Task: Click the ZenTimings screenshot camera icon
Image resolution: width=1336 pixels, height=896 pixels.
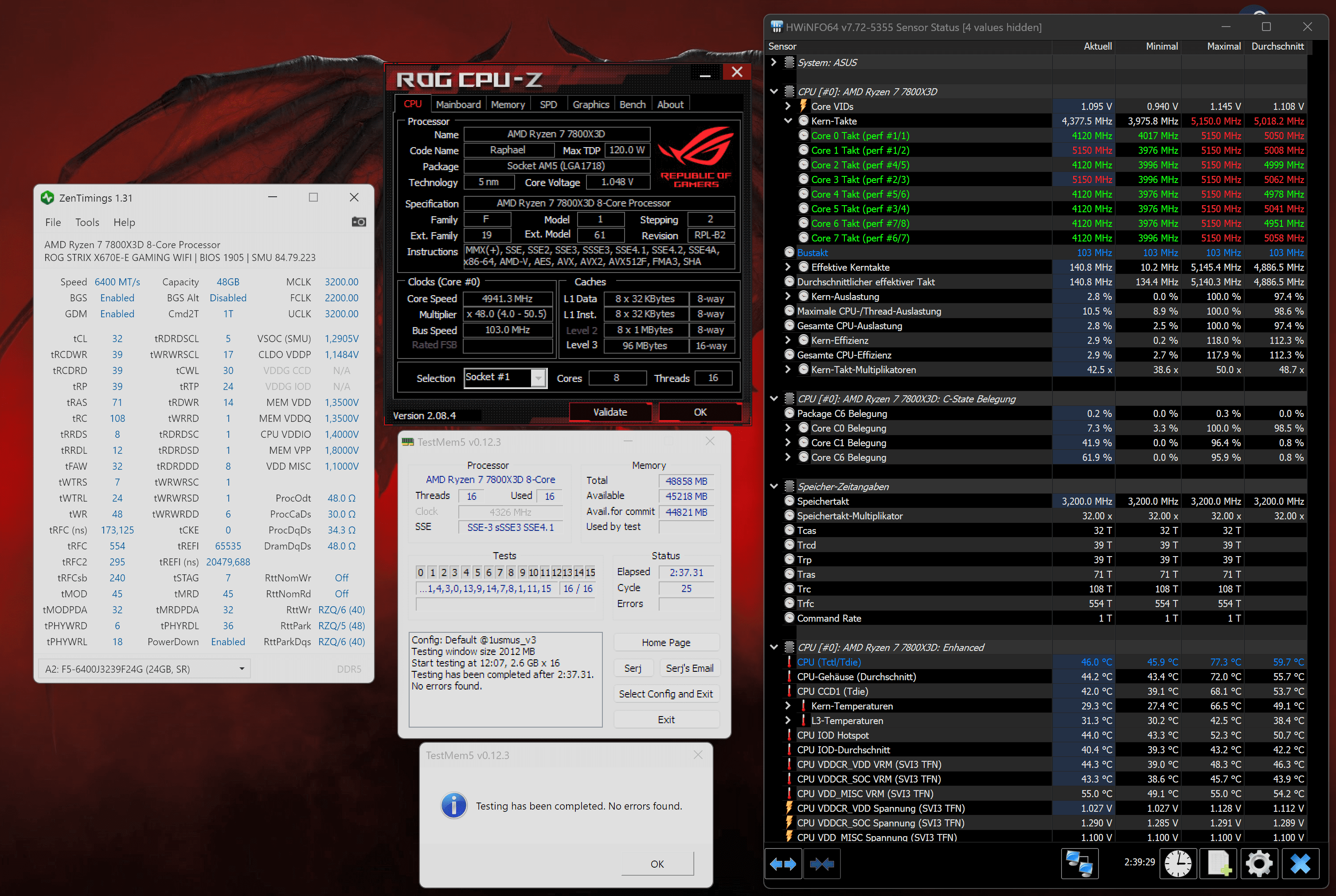Action: click(358, 222)
